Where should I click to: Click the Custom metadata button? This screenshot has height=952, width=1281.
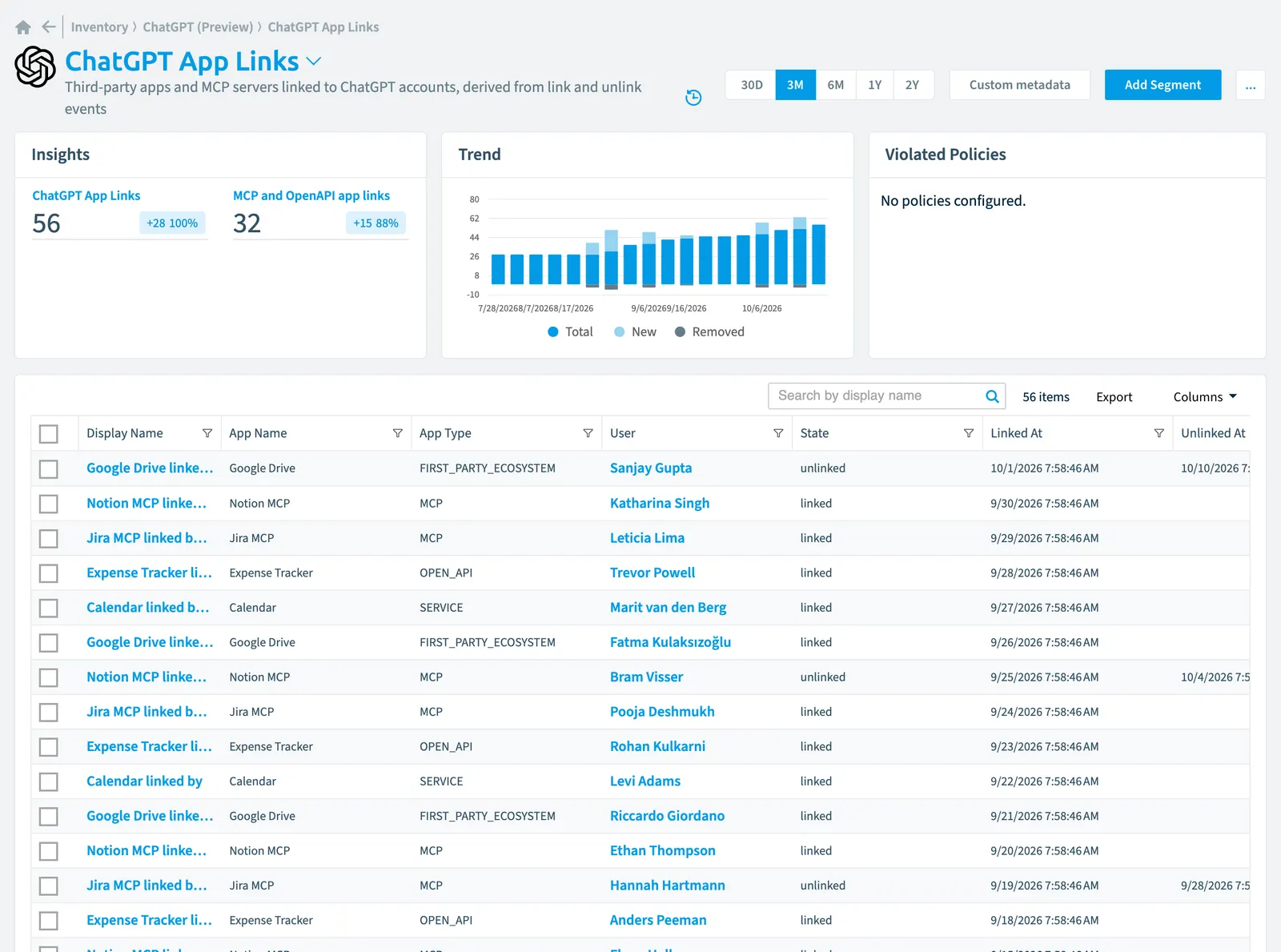(x=1019, y=85)
